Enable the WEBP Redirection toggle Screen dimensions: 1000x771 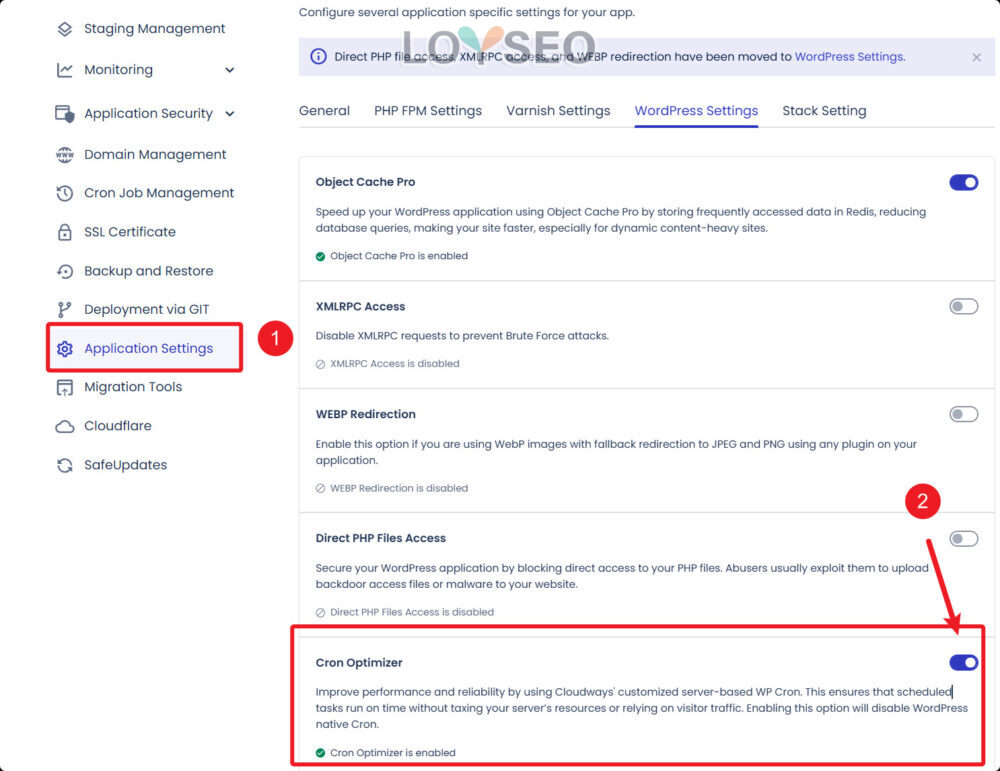coord(964,415)
